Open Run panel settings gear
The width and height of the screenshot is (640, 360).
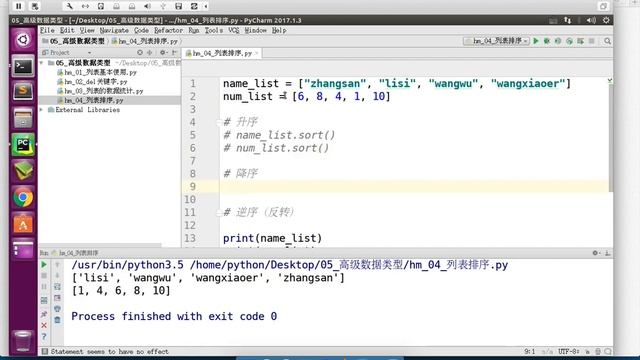(x=596, y=253)
